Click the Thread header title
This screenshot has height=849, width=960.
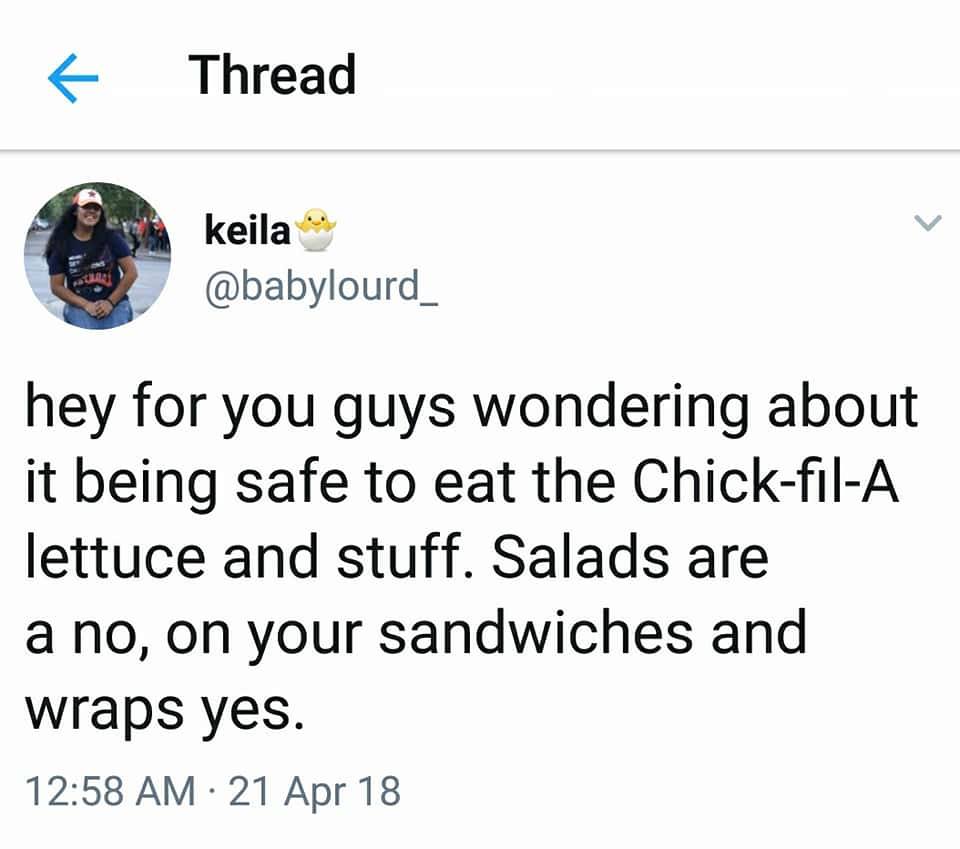click(272, 75)
